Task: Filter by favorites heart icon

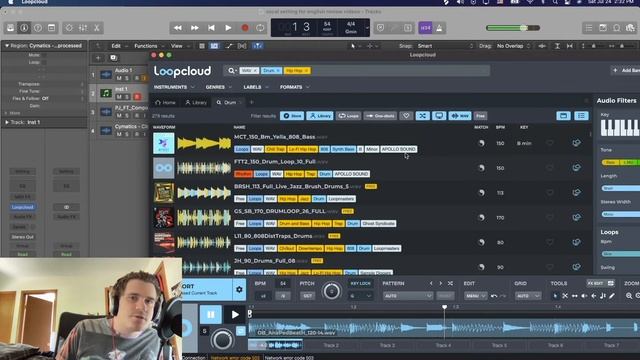Action: tap(406, 116)
